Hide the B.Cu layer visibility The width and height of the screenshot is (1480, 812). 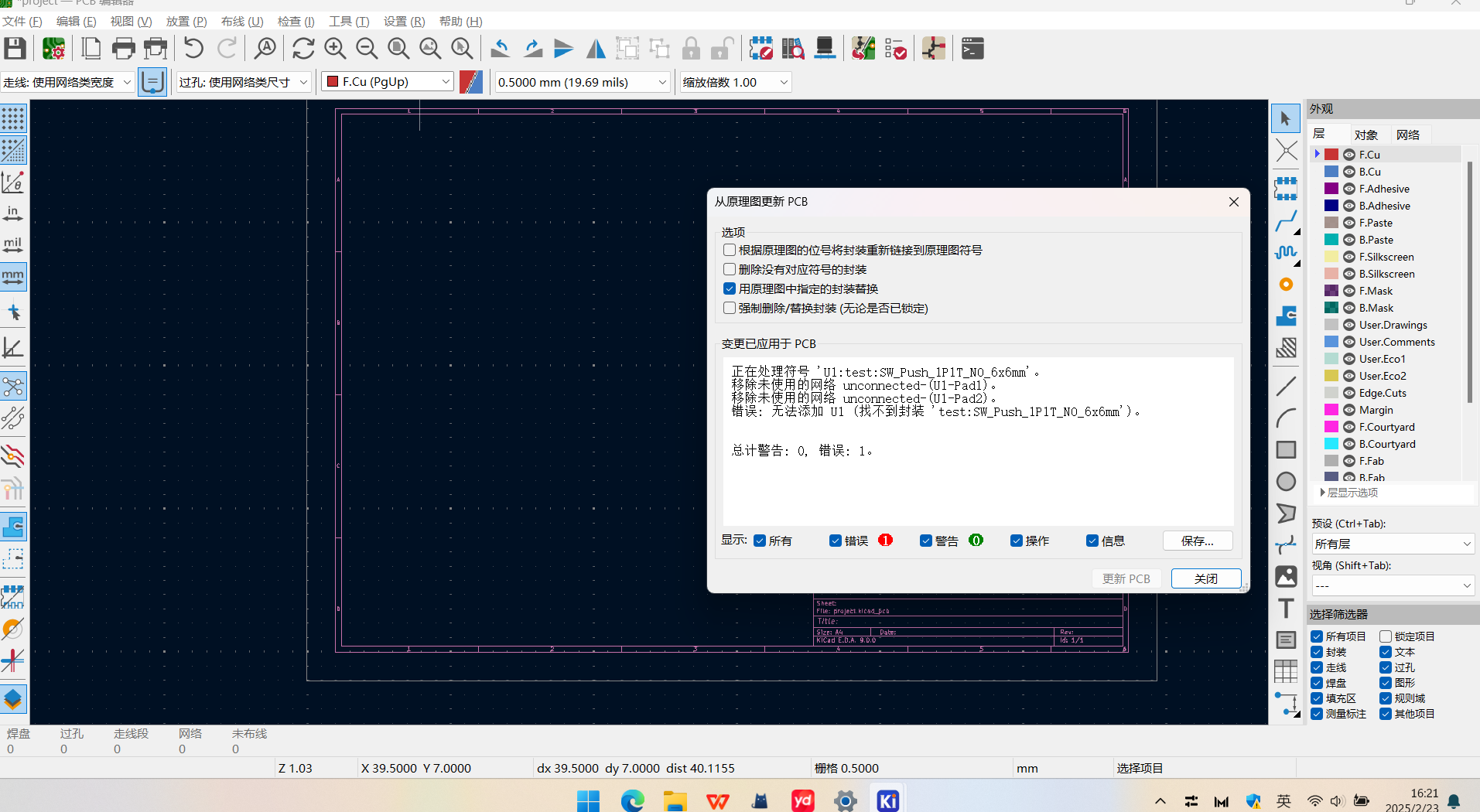[1349, 172]
